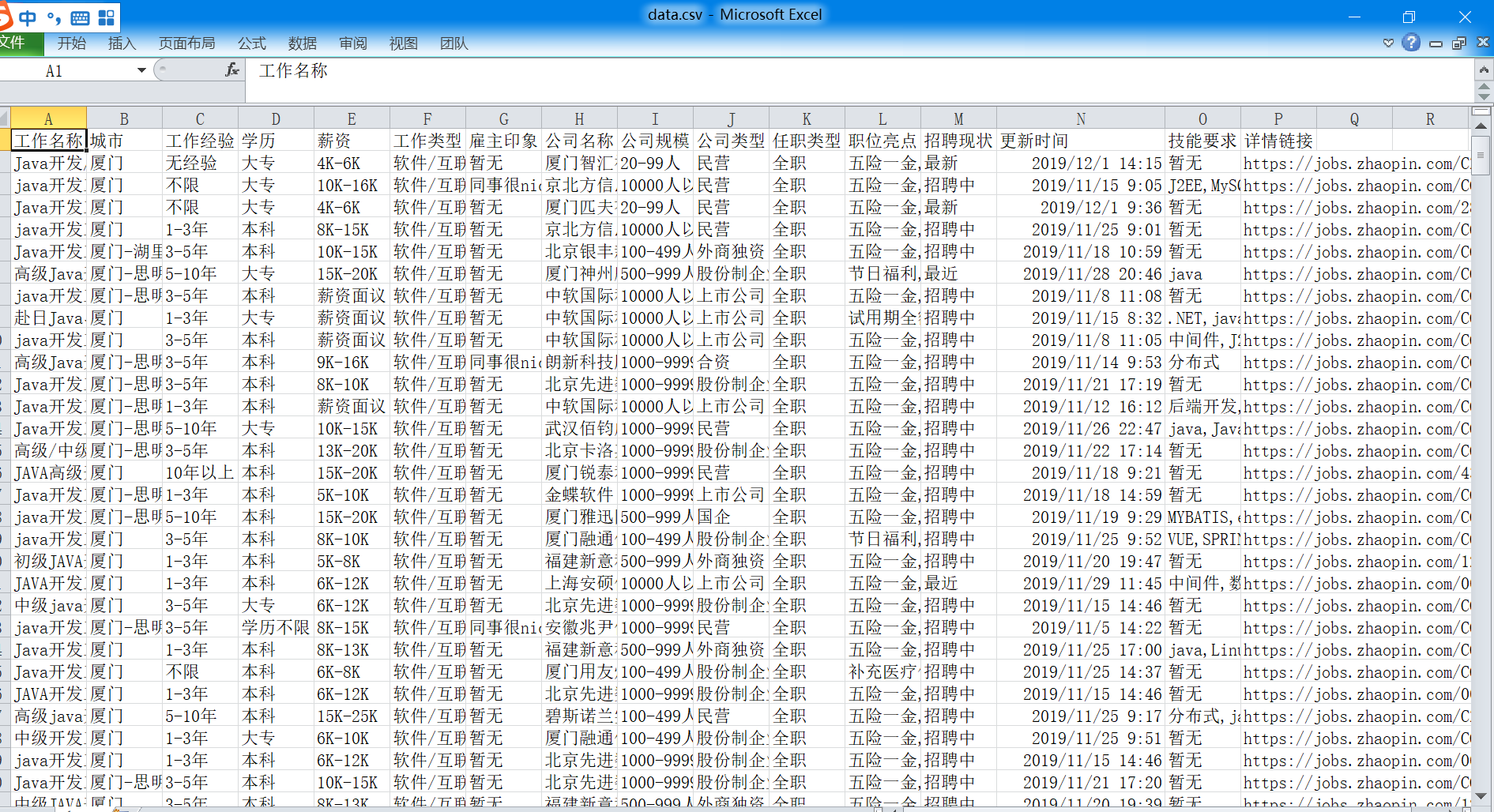
Task: Click the Select All corner triangle
Action: tap(5, 118)
